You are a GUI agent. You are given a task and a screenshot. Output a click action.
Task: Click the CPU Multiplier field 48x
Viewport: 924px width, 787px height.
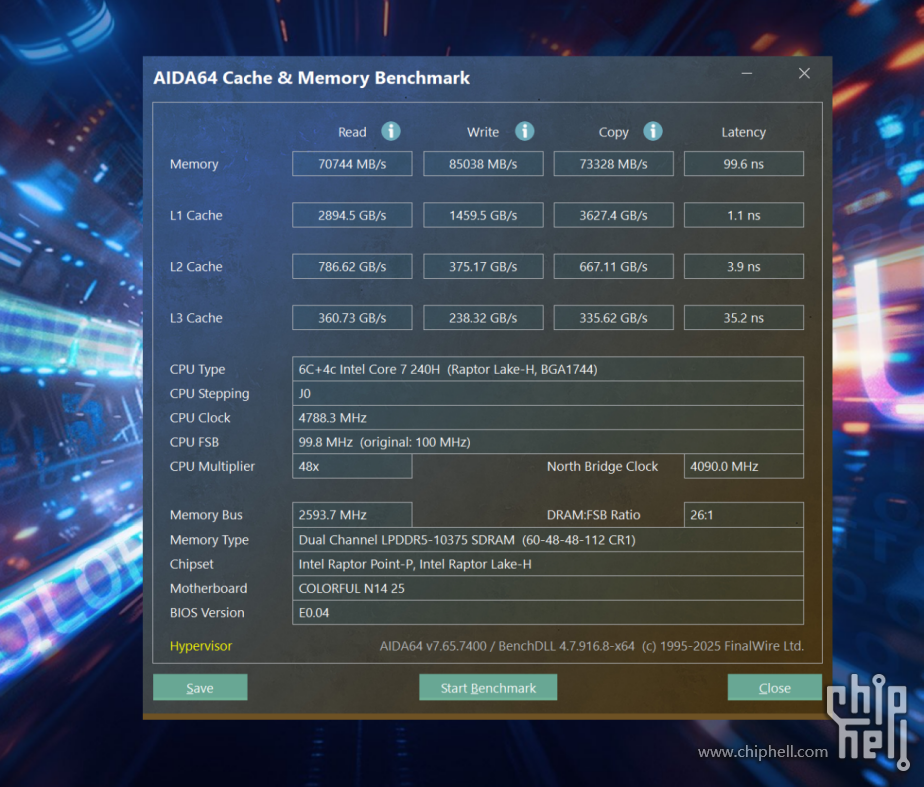click(352, 466)
